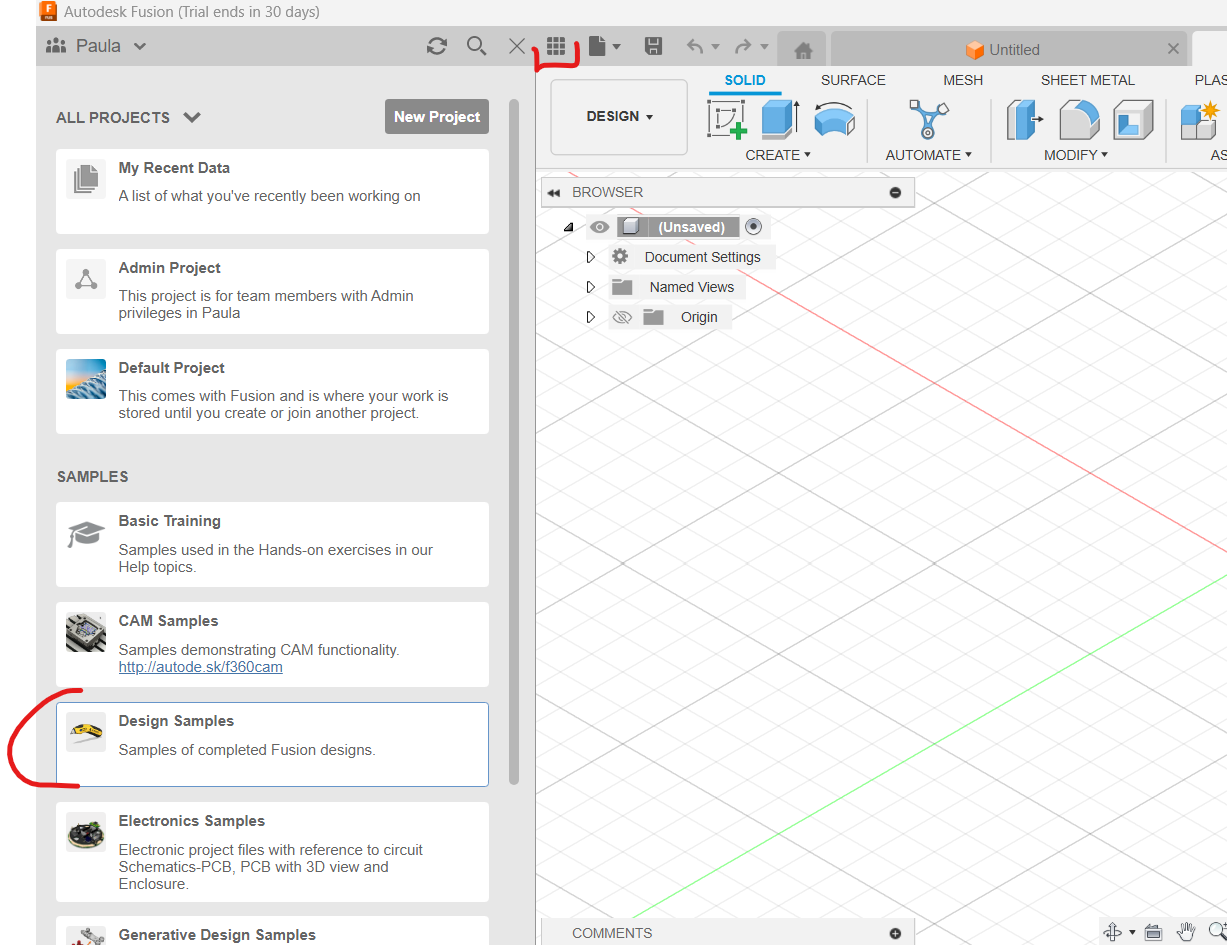Screen dimensions: 1227x945
Task: Refresh the data panel
Action: pyautogui.click(x=436, y=46)
